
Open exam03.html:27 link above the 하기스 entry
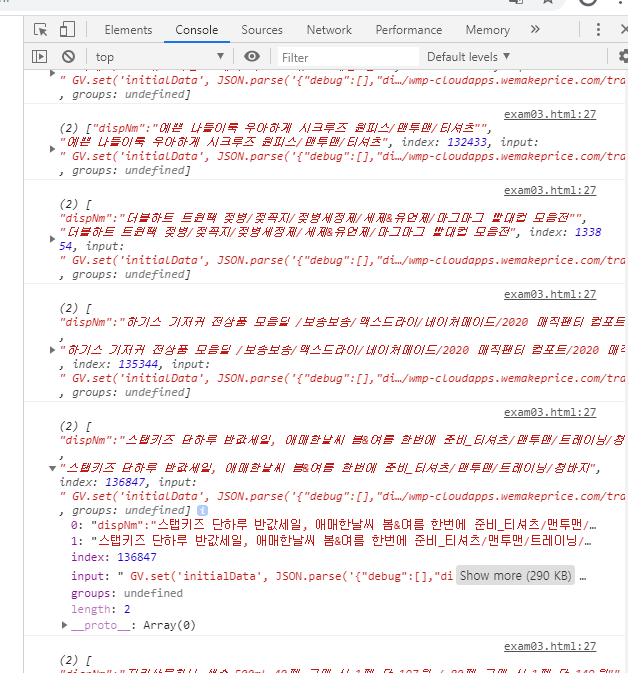[x=550, y=294]
